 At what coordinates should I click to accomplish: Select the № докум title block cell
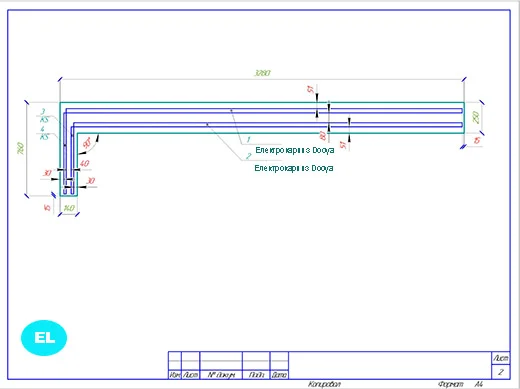click(221, 375)
